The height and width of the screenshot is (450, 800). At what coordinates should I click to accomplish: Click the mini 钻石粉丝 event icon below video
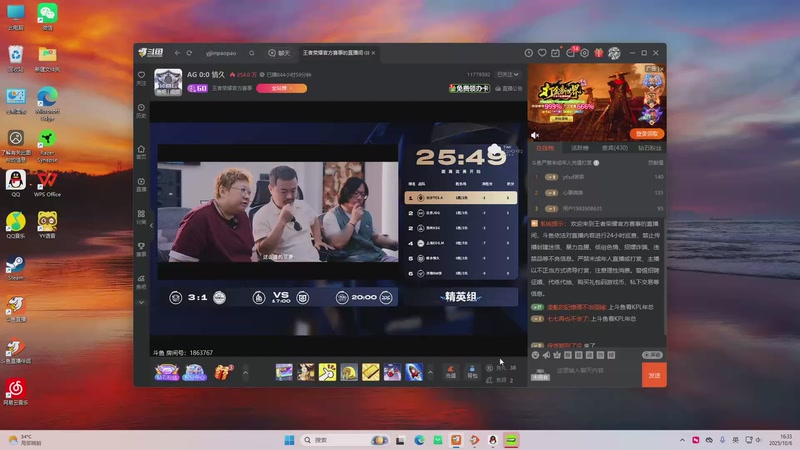click(x=167, y=372)
